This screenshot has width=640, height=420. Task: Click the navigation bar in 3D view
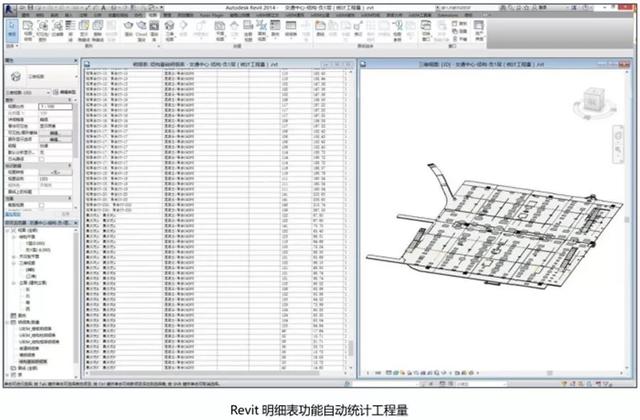point(619,144)
